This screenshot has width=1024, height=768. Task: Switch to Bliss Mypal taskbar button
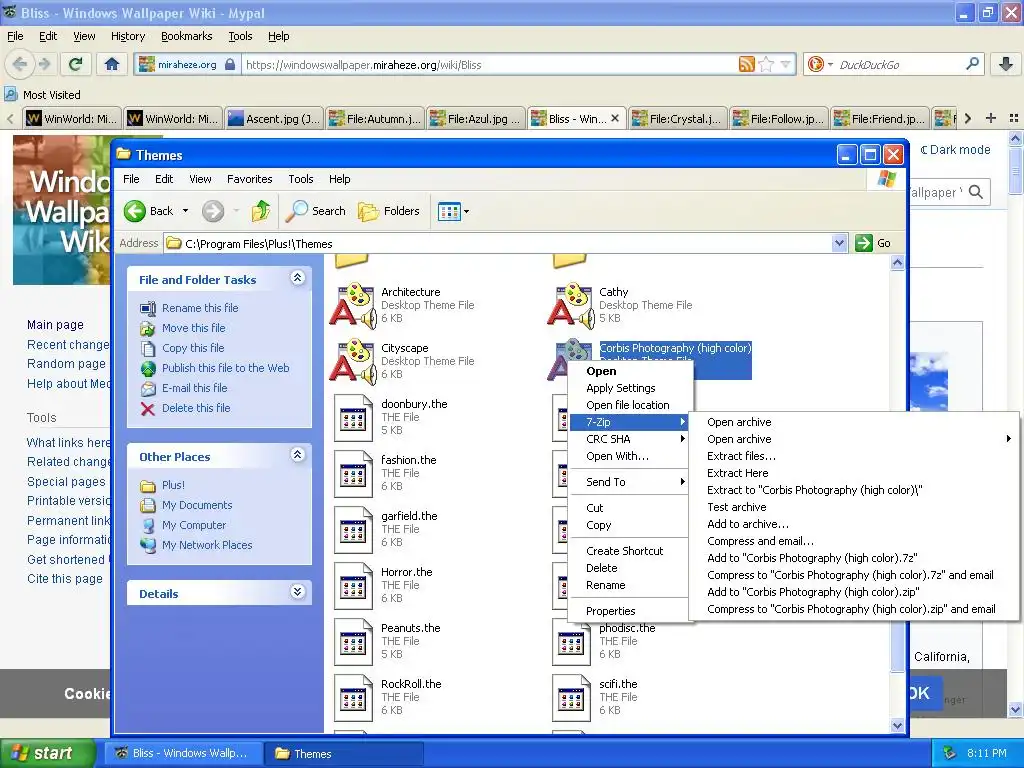(x=182, y=754)
